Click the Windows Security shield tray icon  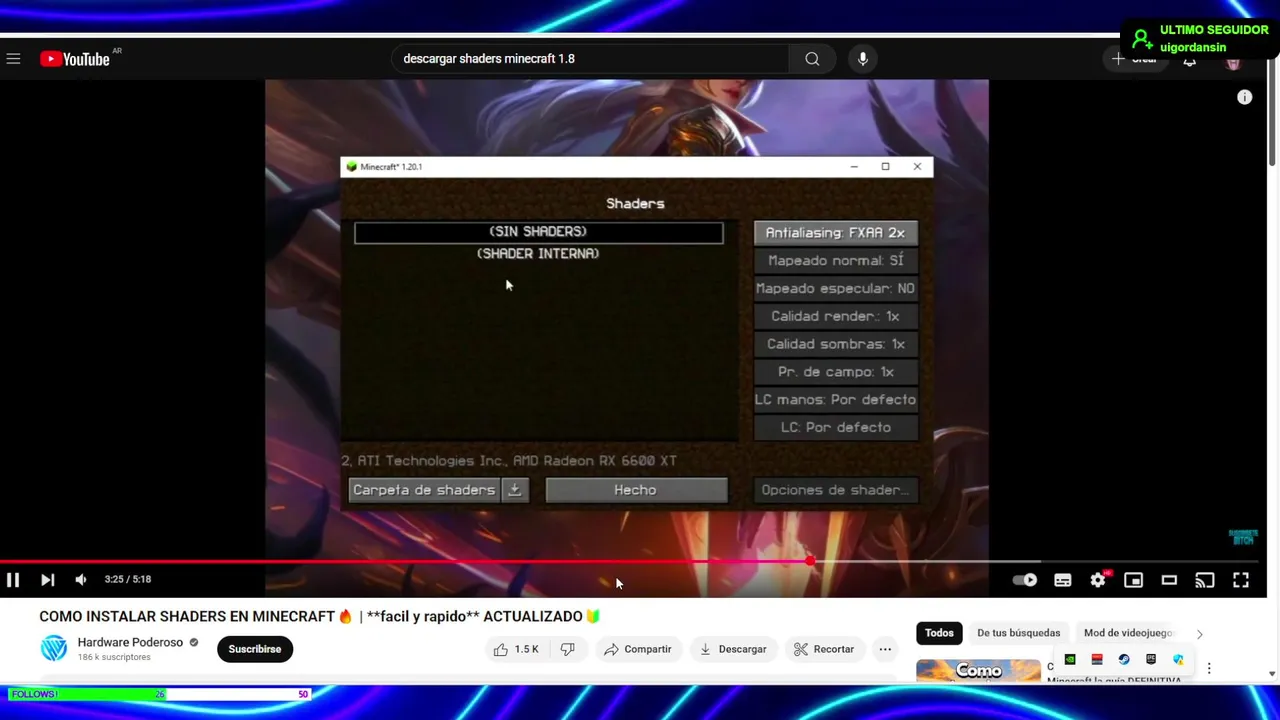tap(1178, 660)
